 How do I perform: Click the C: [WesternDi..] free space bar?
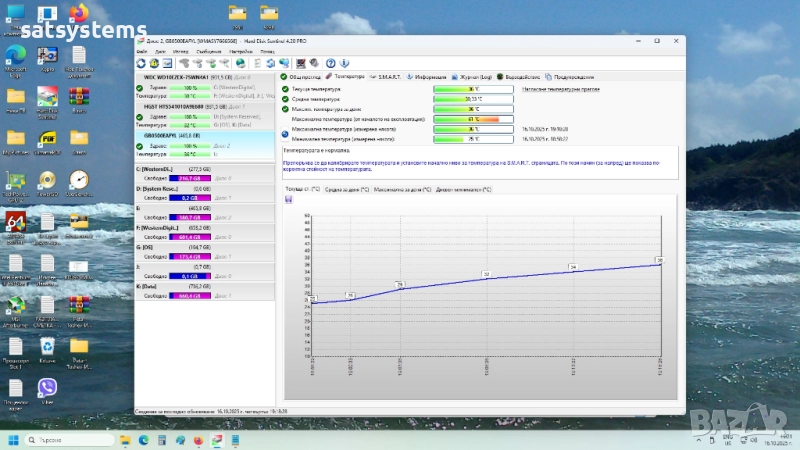190,178
